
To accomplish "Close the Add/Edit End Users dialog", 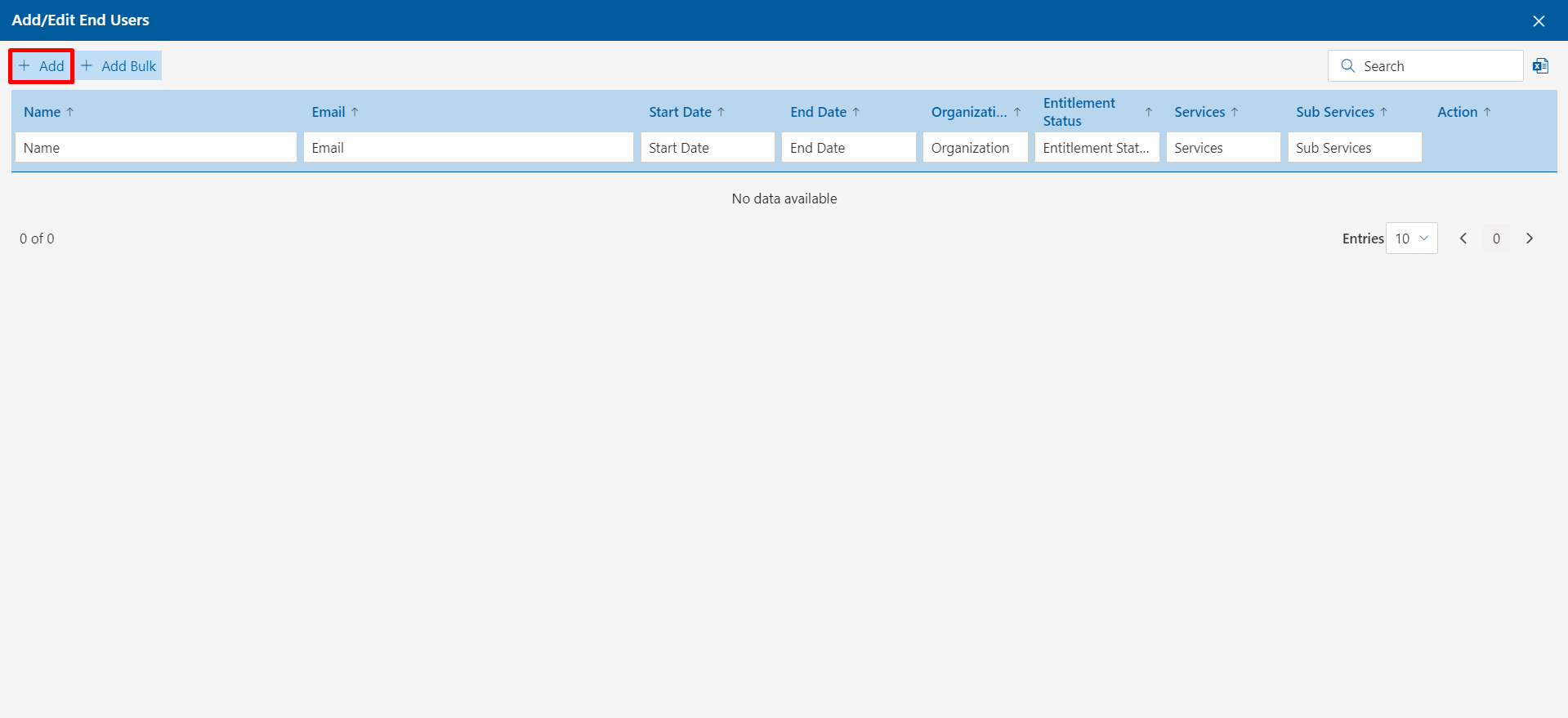I will coord(1539,20).
